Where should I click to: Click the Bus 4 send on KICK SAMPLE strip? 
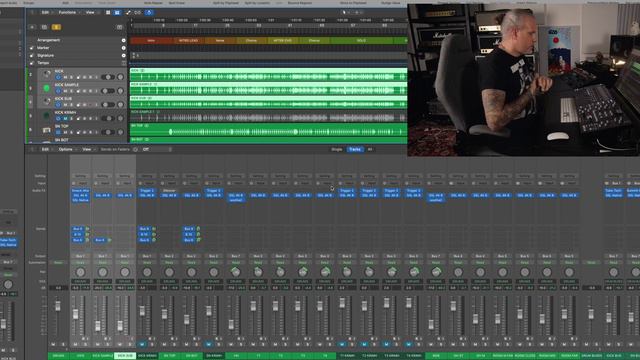tap(100, 240)
